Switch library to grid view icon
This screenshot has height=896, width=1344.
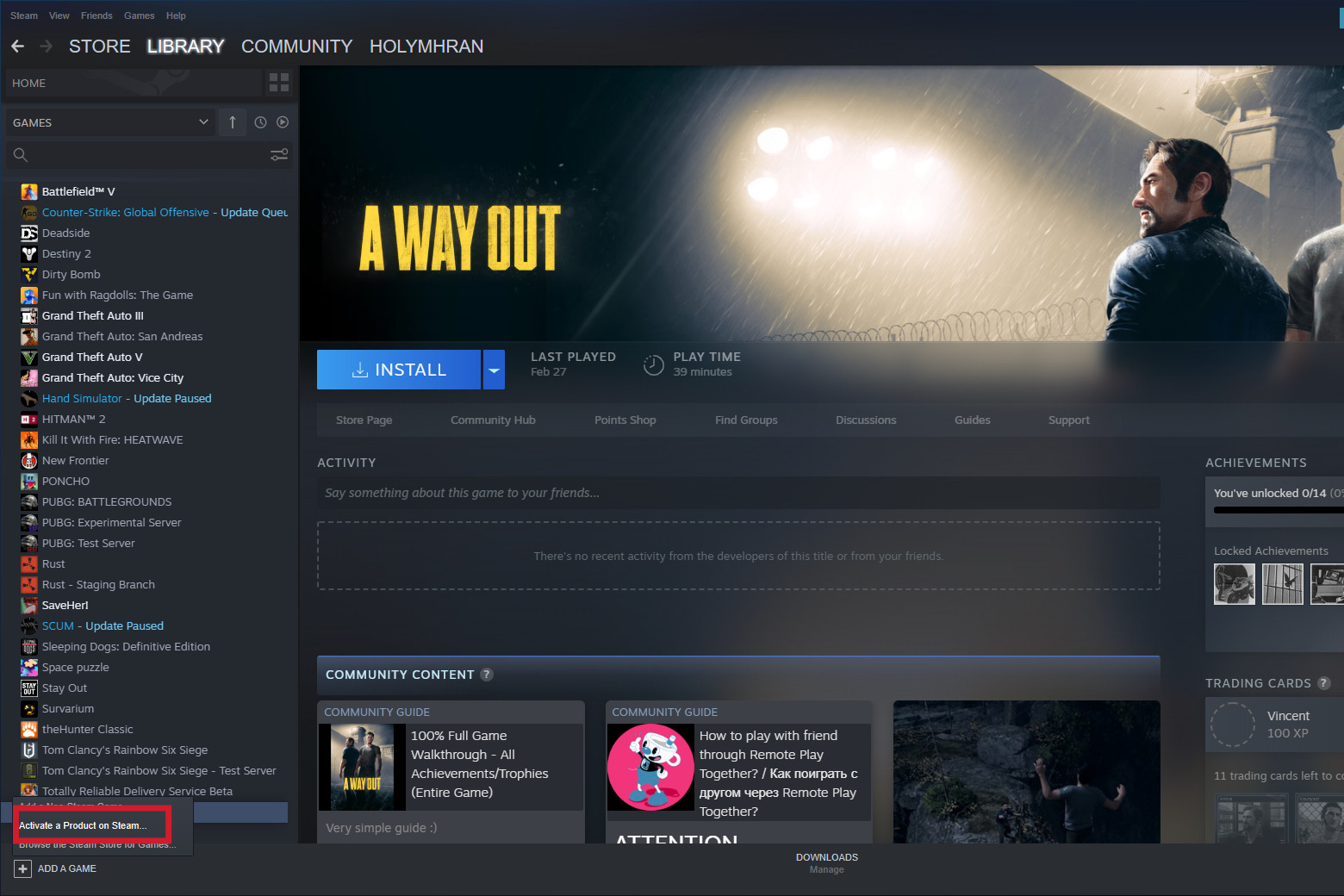279,83
